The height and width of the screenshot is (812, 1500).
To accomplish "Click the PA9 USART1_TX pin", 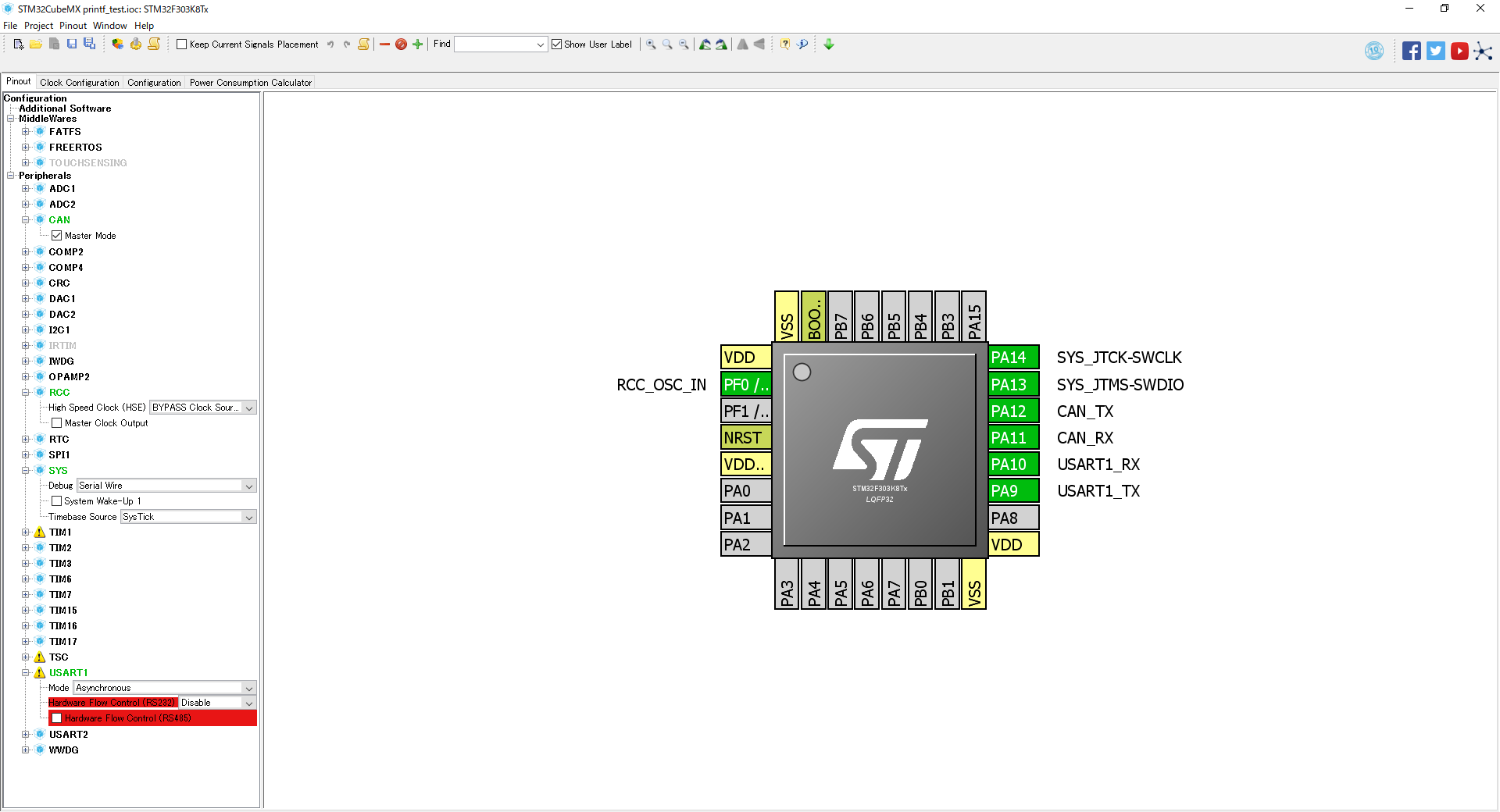I will [x=1012, y=490].
